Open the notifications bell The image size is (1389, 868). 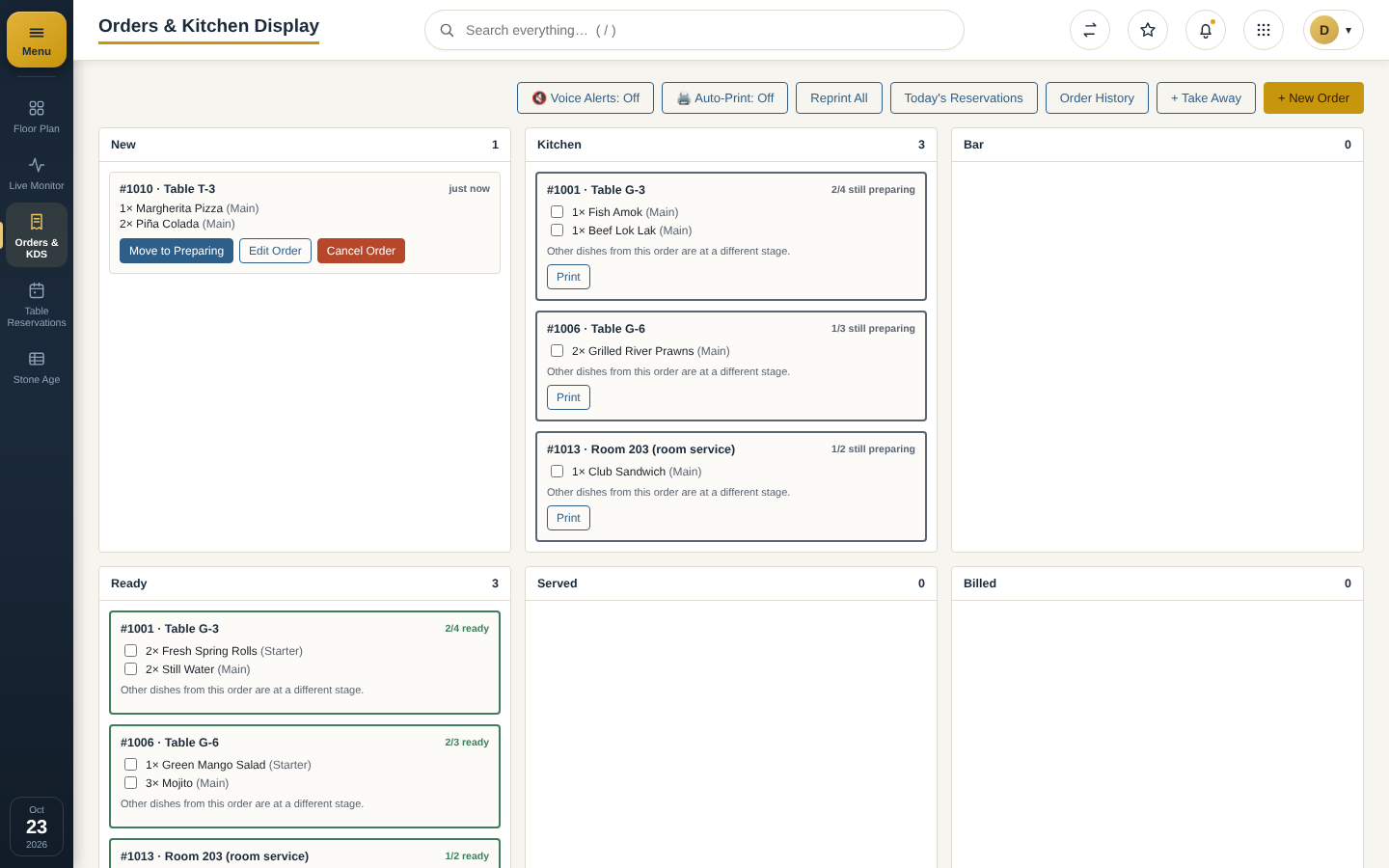click(x=1206, y=30)
